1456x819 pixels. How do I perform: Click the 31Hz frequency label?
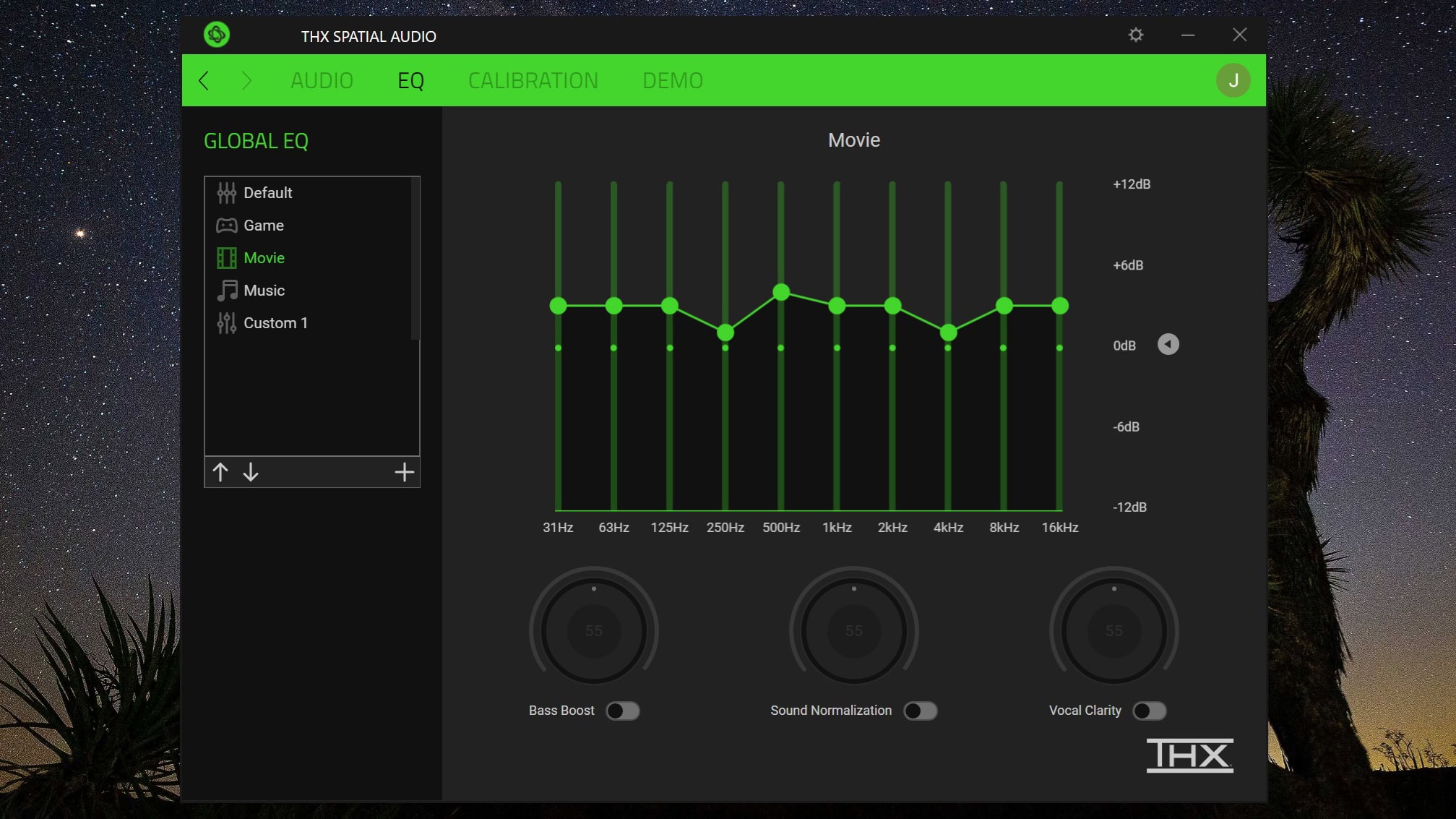558,527
